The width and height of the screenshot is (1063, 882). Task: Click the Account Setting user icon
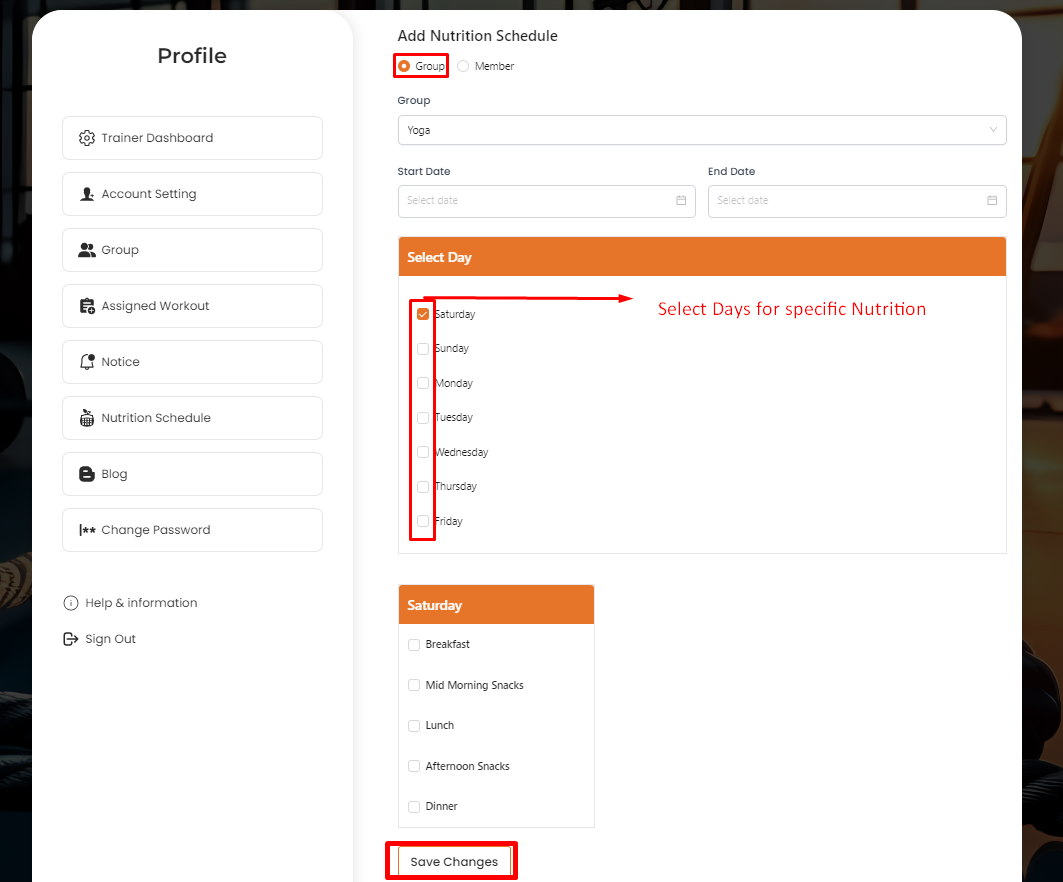pos(87,194)
